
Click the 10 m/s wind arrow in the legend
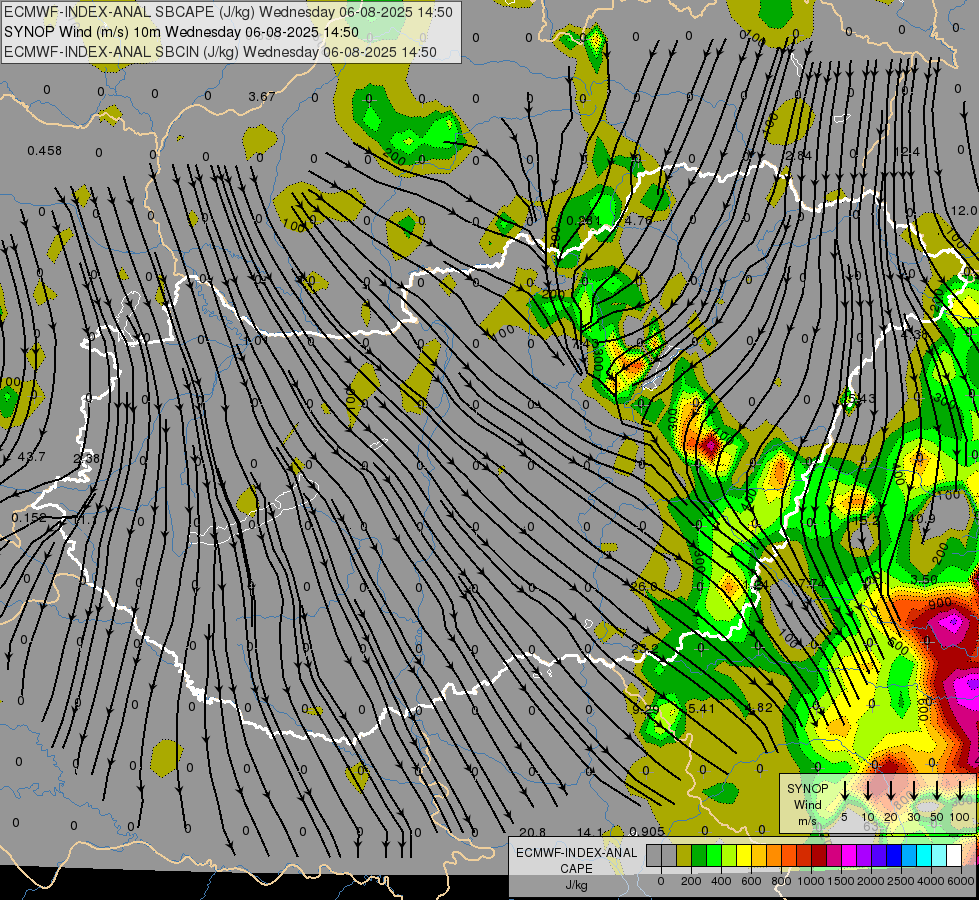pyautogui.click(x=868, y=791)
